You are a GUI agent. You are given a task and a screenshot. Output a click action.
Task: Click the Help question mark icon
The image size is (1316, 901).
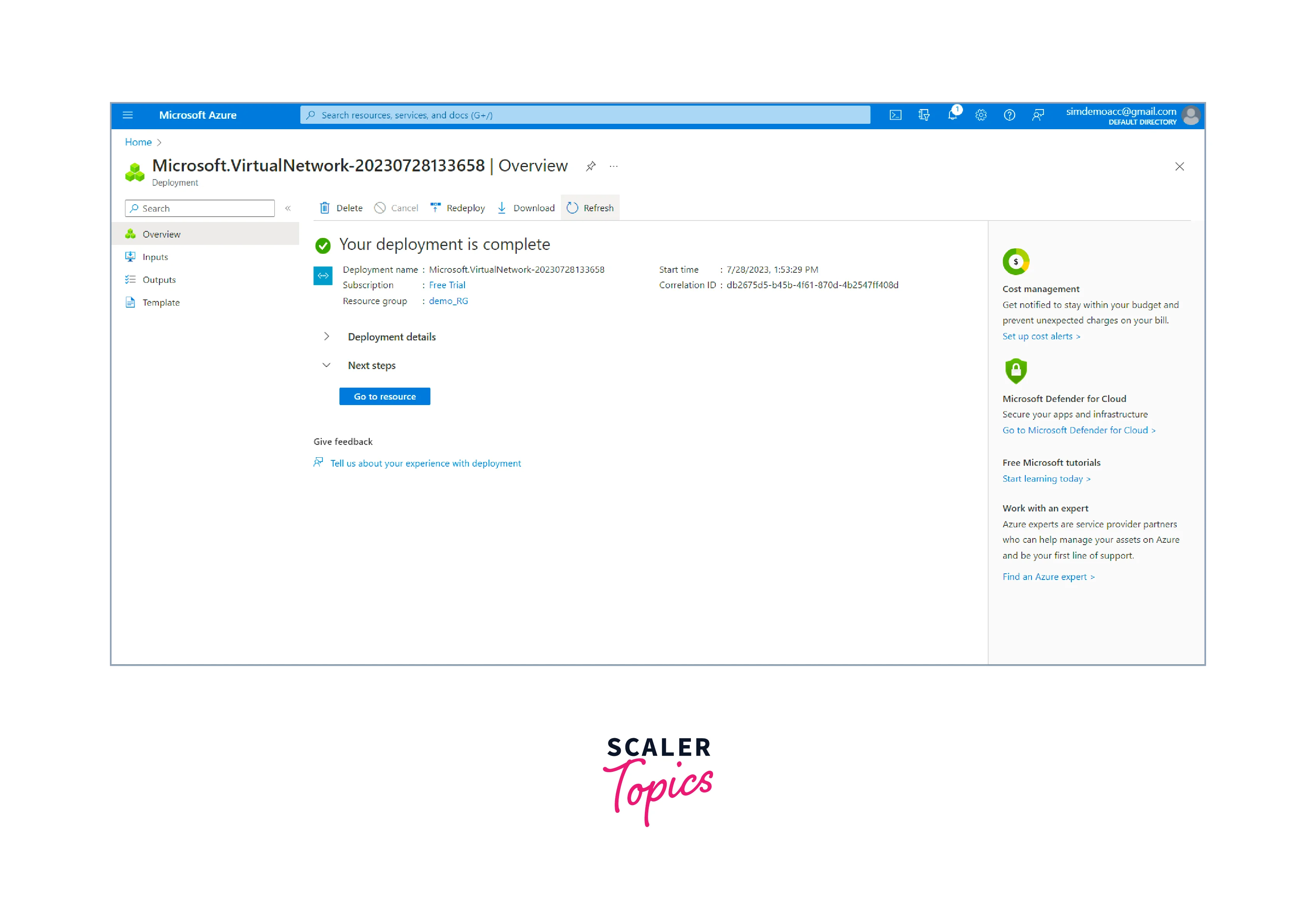point(1009,115)
